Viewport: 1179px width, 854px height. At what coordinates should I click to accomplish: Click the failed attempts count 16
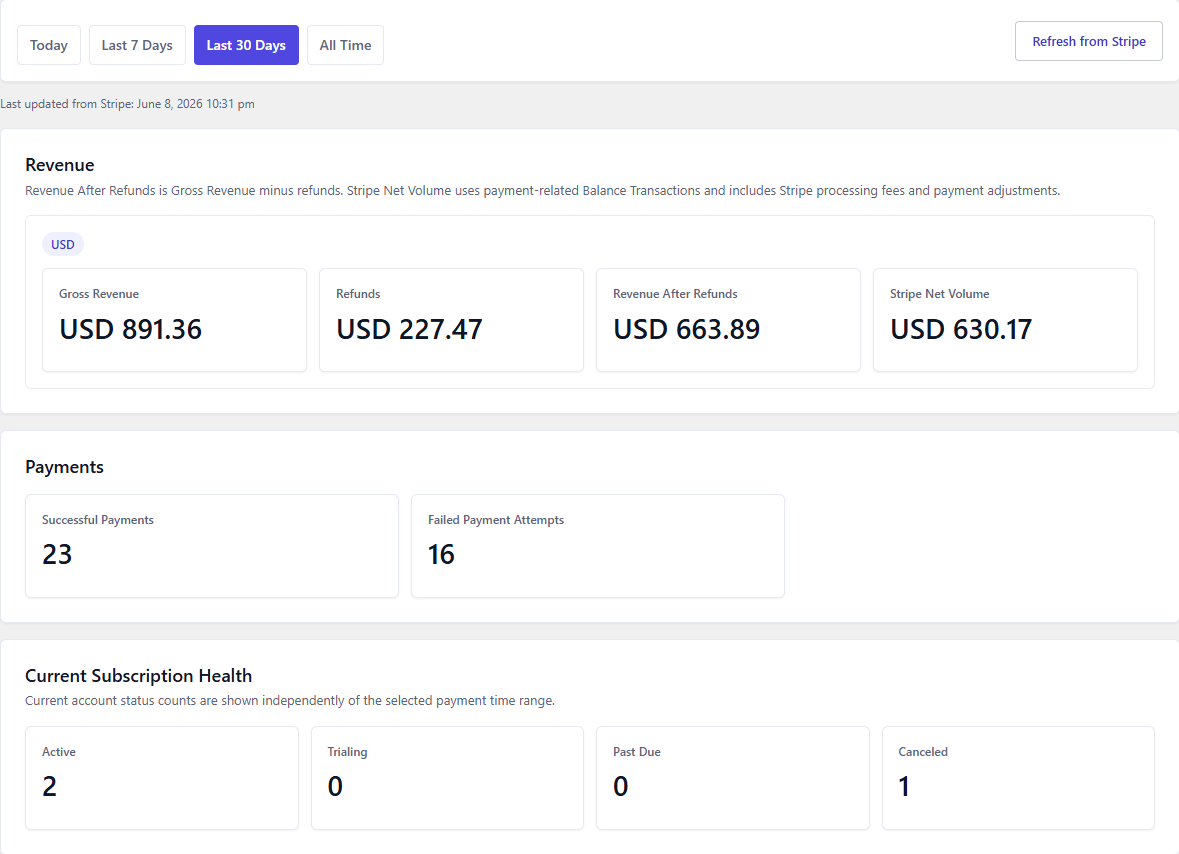441,555
